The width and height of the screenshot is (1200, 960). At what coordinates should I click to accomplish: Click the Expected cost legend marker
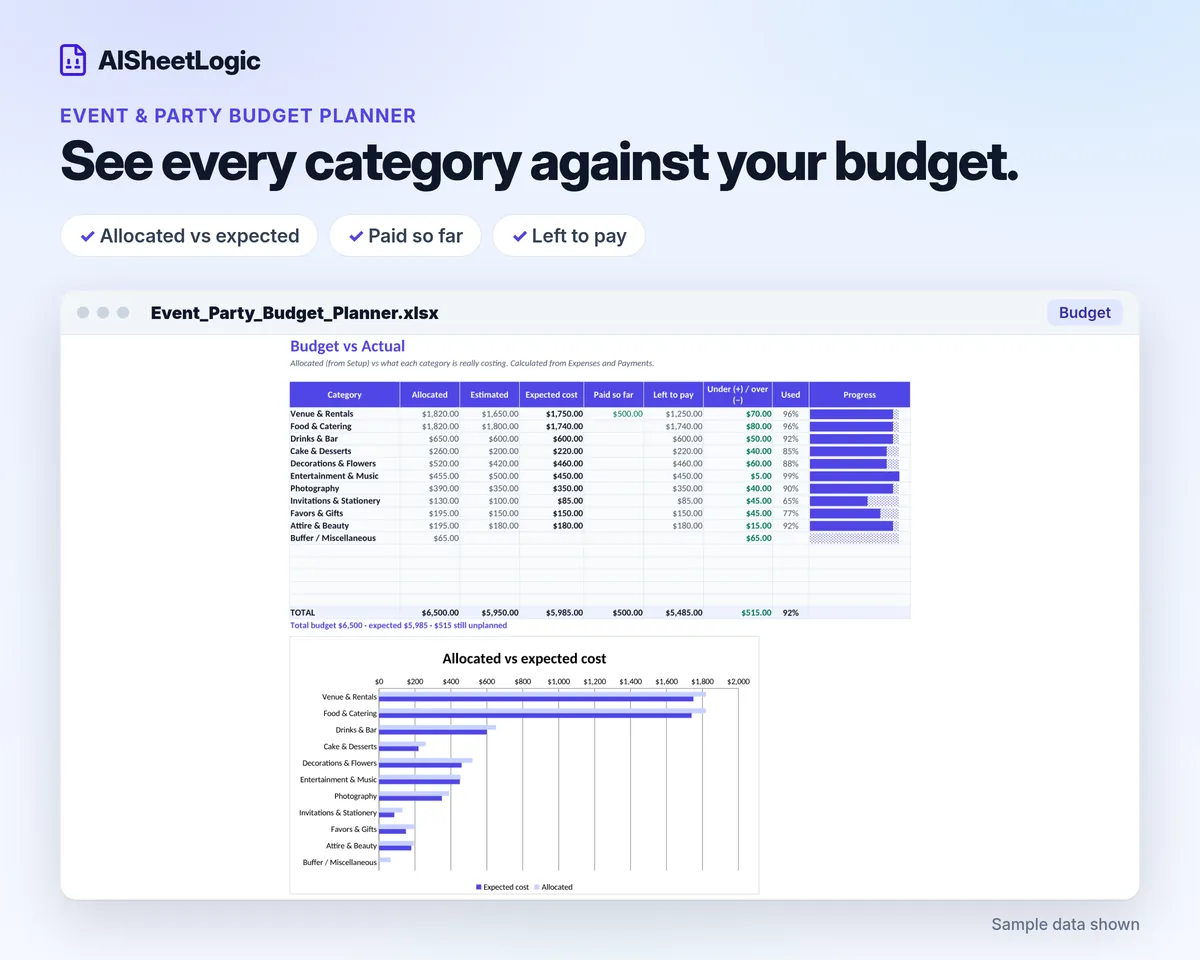coord(479,887)
